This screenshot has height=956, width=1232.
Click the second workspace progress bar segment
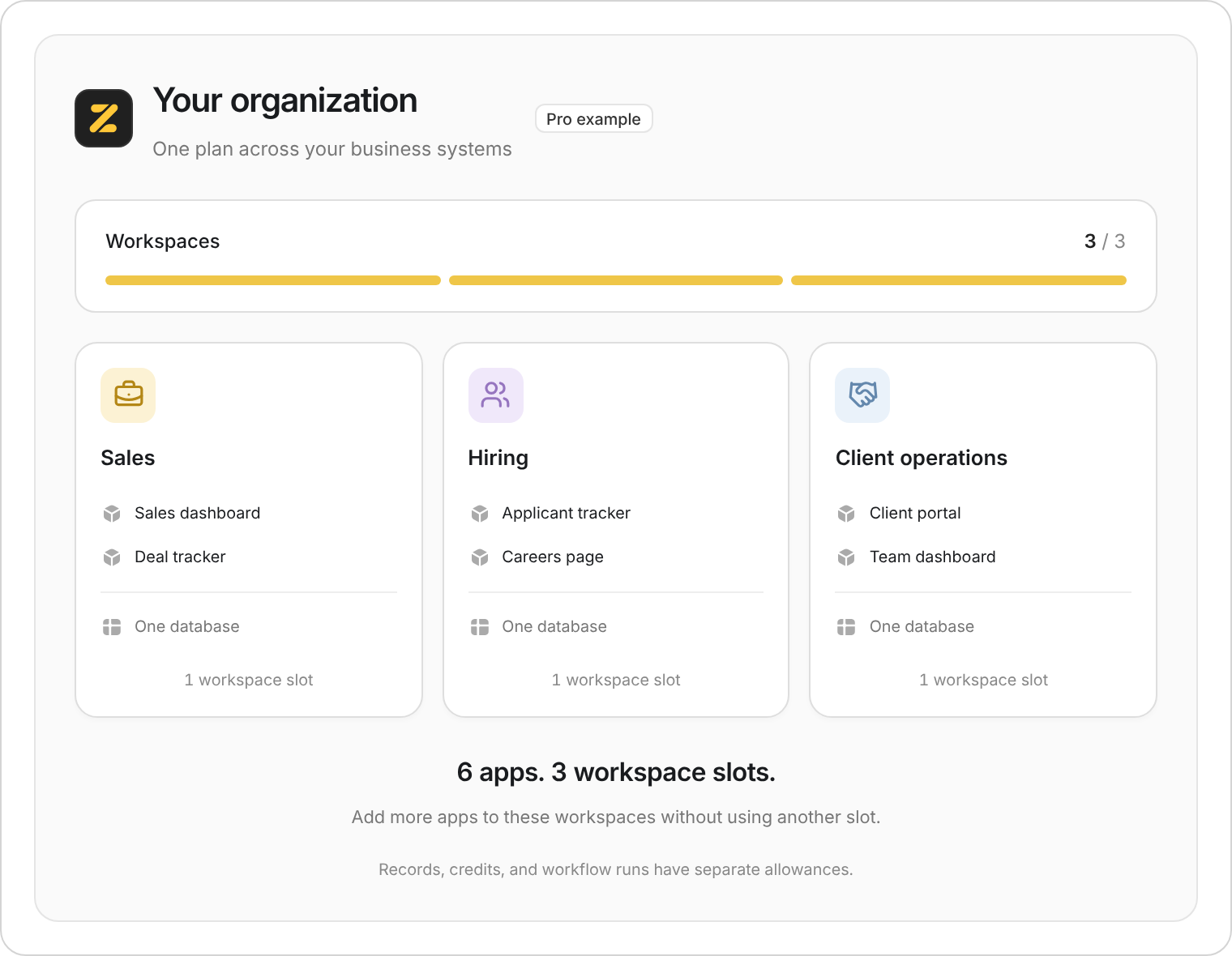point(616,280)
